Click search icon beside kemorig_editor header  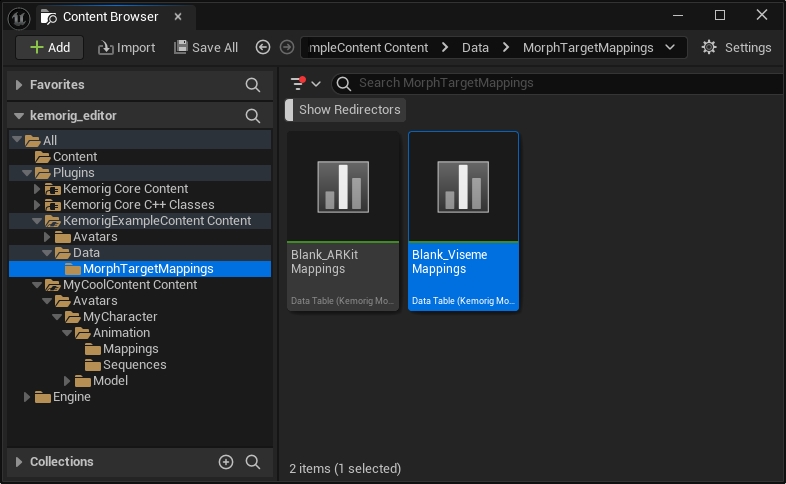253,116
